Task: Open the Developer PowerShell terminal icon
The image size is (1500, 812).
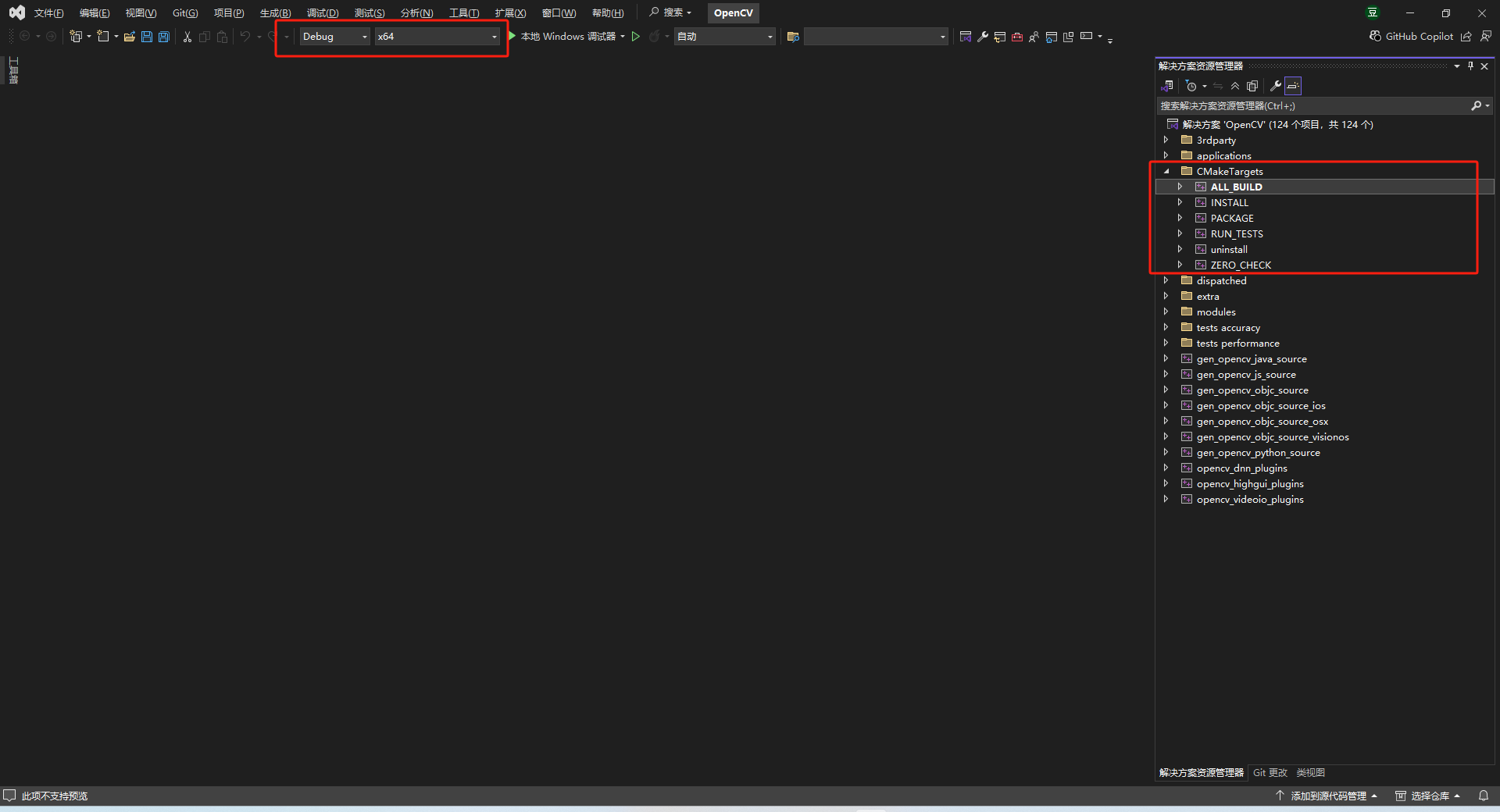Action: 1084,37
